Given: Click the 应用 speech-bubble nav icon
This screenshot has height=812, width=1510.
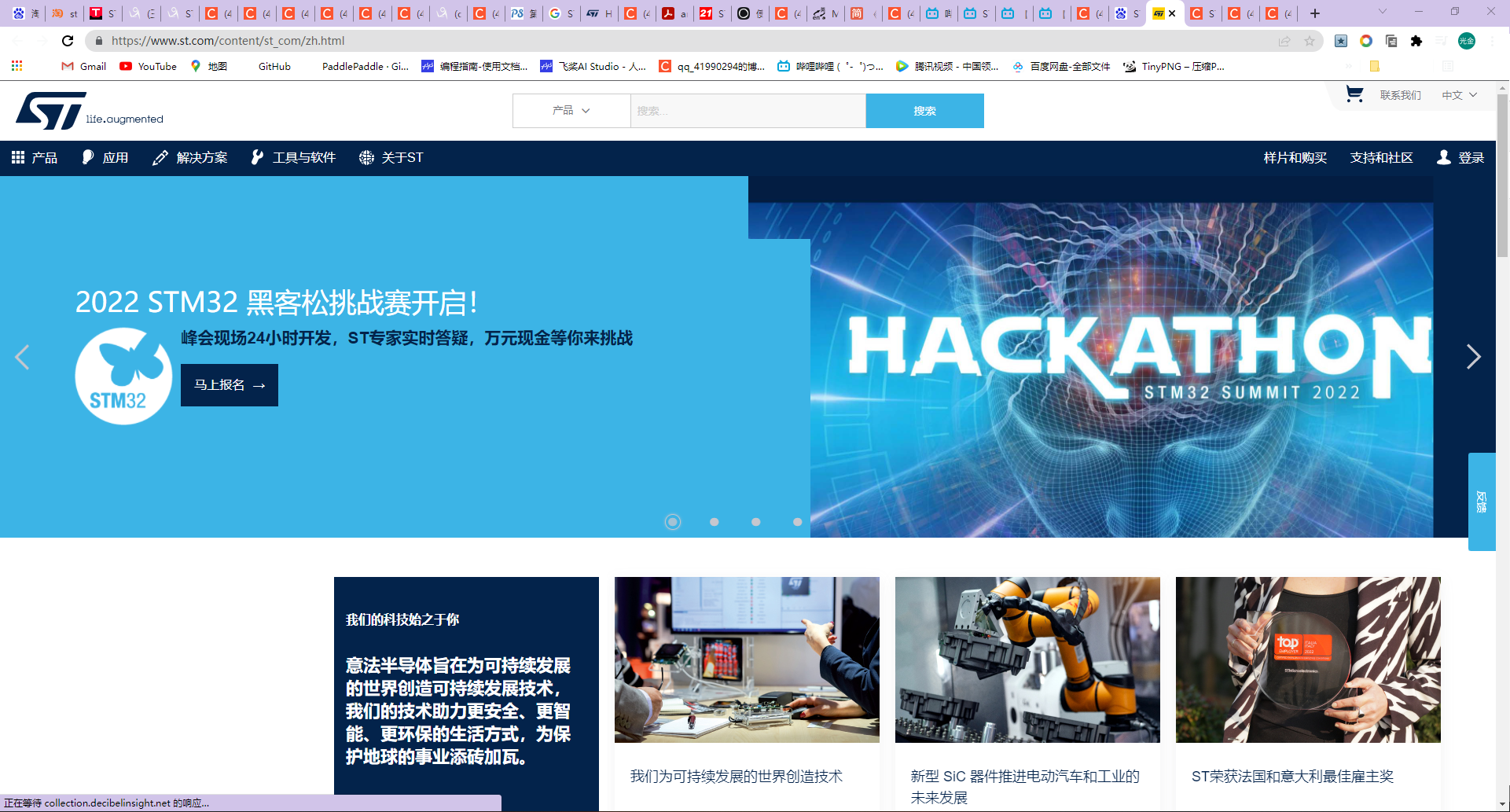Looking at the screenshot, I should coord(86,157).
